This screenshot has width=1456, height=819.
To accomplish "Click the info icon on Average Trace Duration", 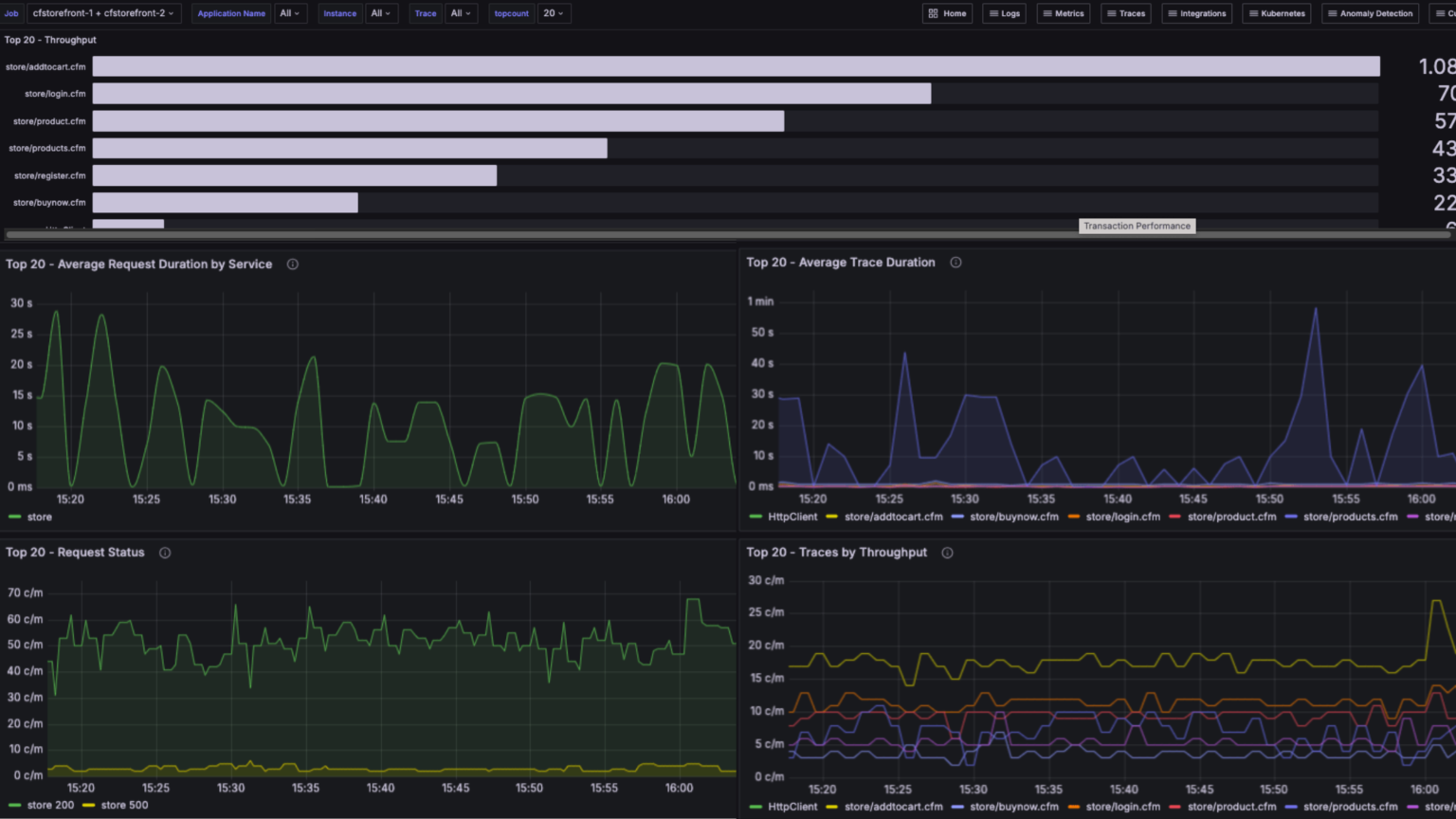I will (955, 263).
